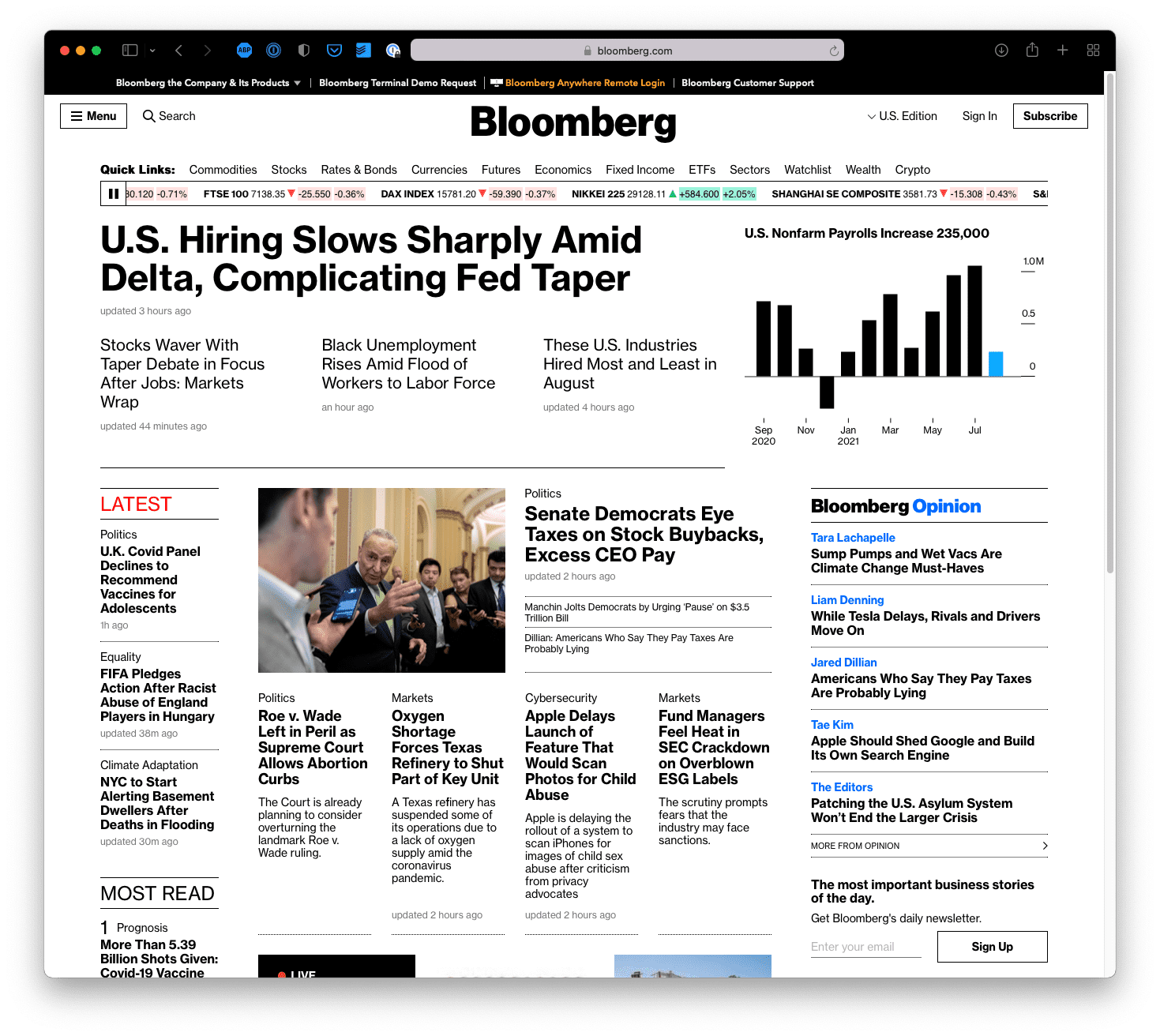This screenshot has height=1036, width=1160.
Task: Open the U.S. Hiring Slows Sharply headline
Action: coord(371,259)
